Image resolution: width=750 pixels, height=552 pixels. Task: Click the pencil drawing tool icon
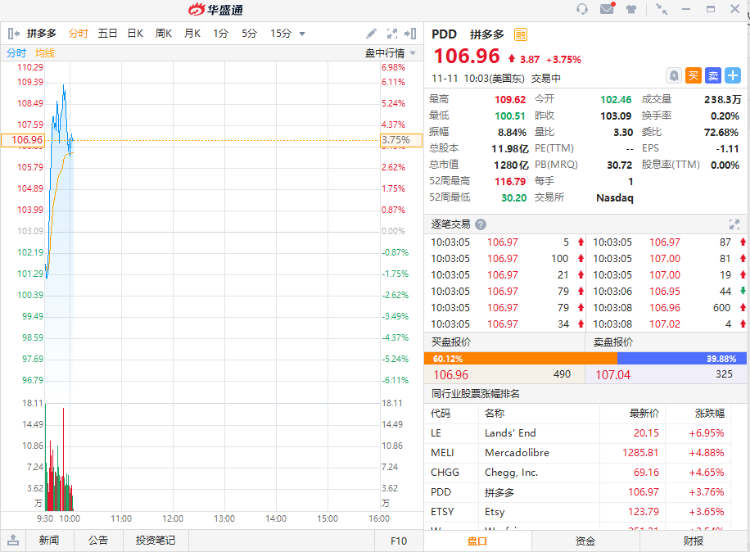coord(371,34)
